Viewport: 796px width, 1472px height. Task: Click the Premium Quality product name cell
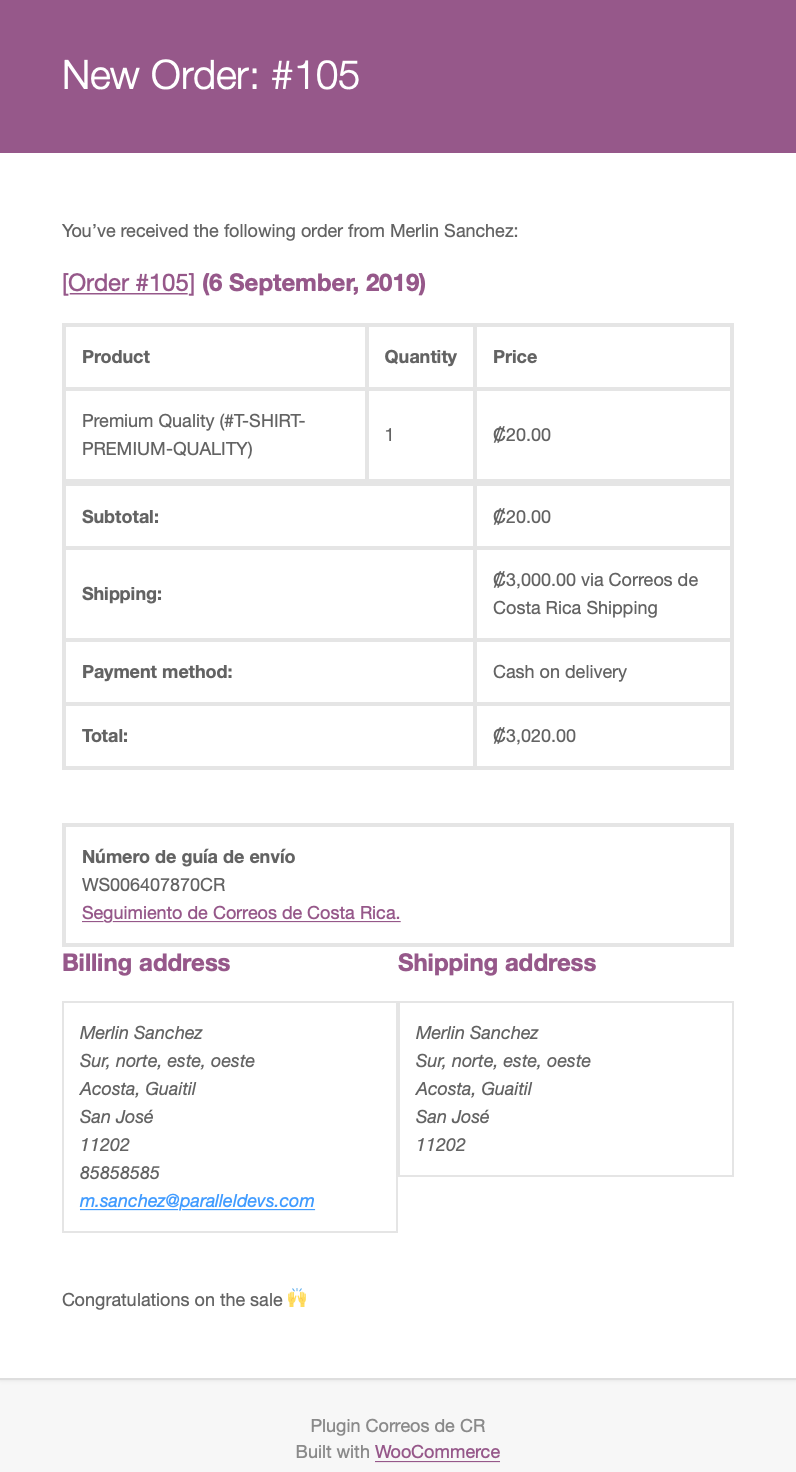tap(216, 435)
